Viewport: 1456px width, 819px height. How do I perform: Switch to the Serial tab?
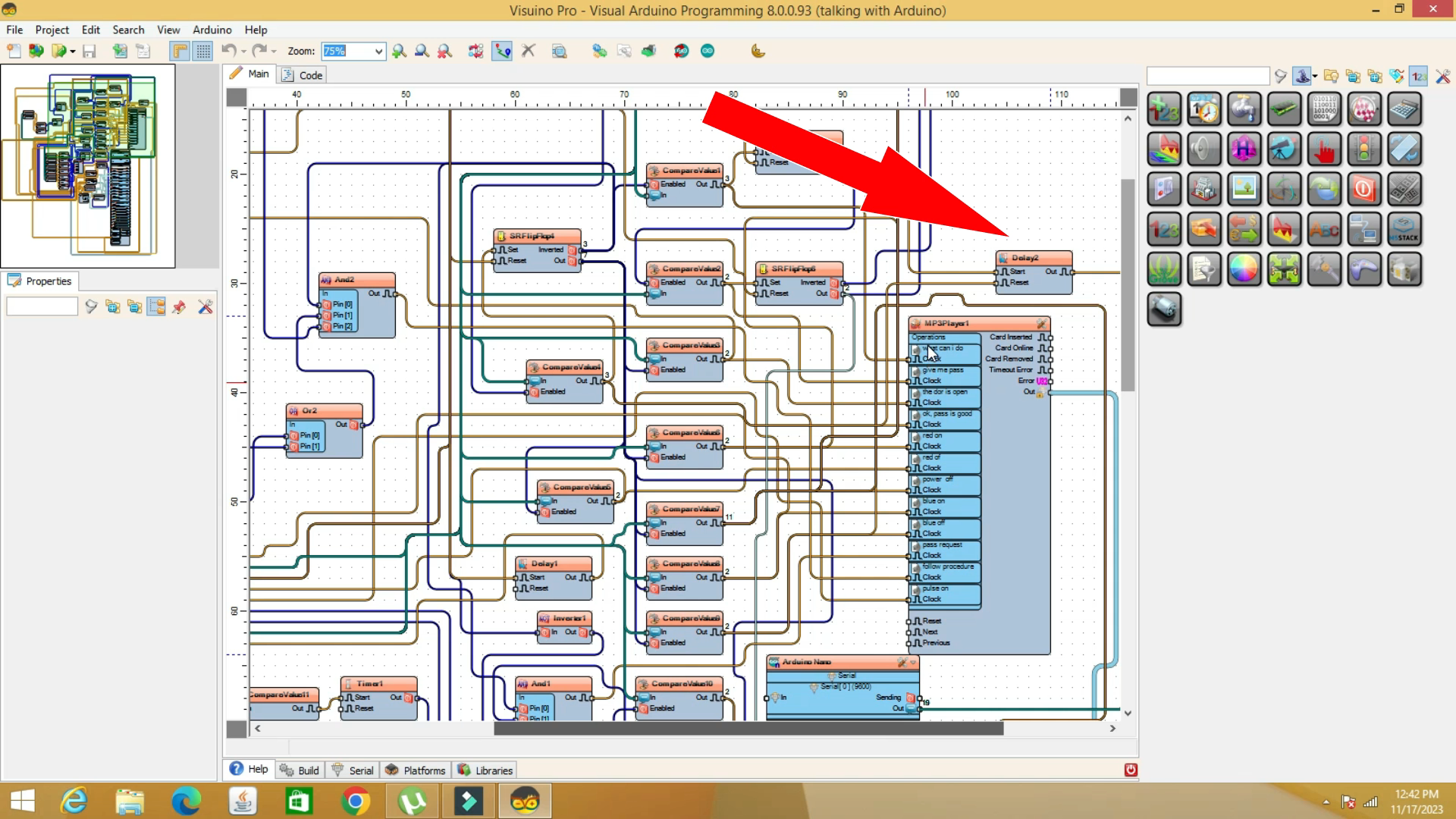353,770
